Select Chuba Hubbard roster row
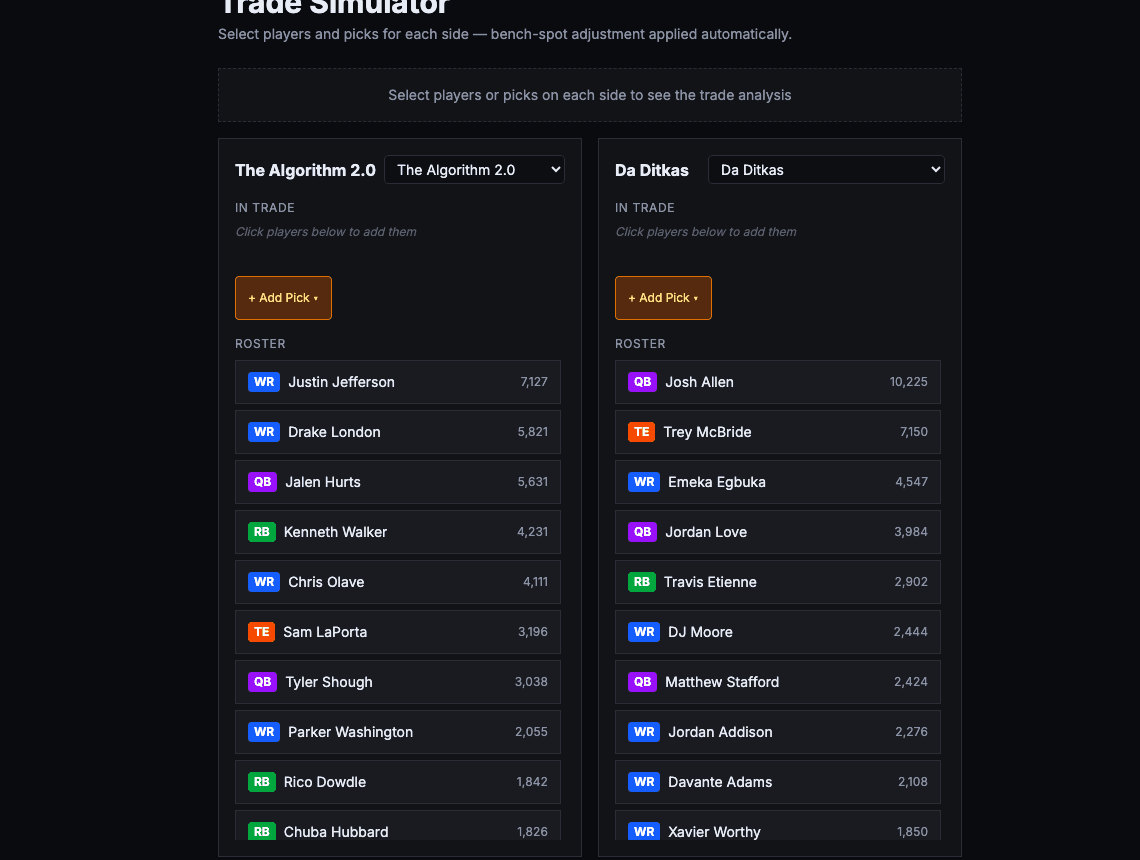This screenshot has width=1140, height=860. pyautogui.click(x=398, y=826)
